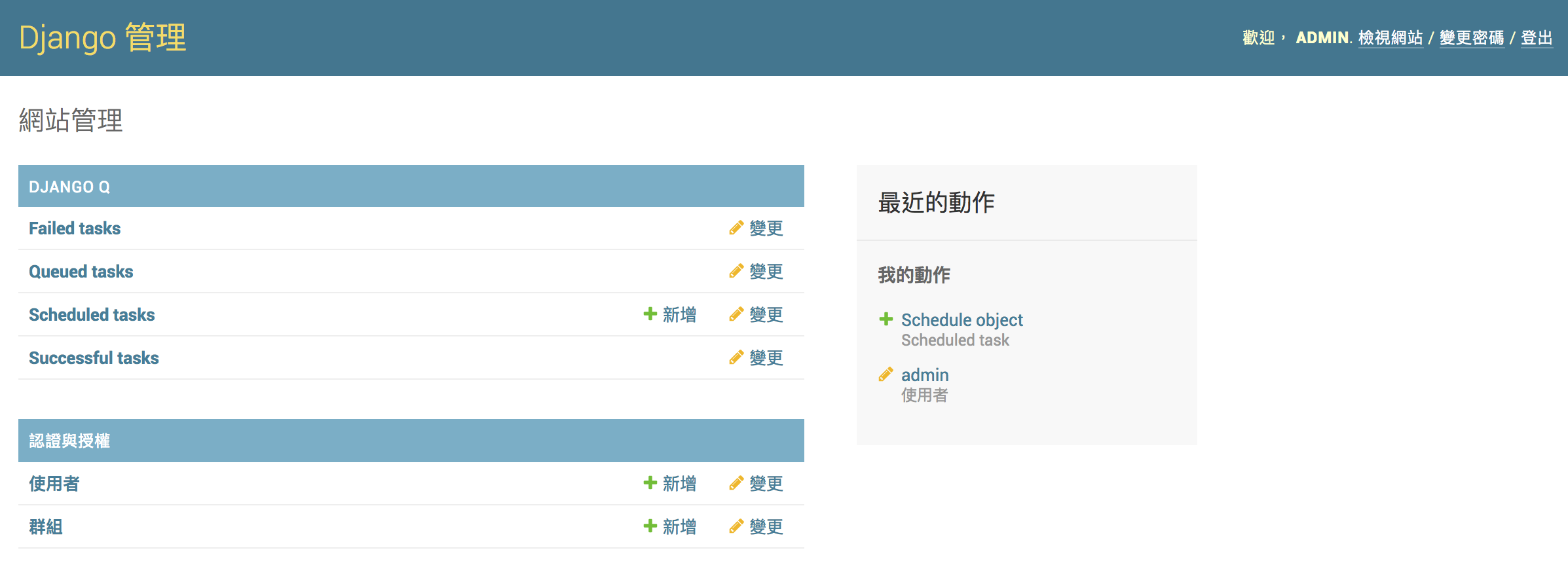Open admin recent action entry

925,374
